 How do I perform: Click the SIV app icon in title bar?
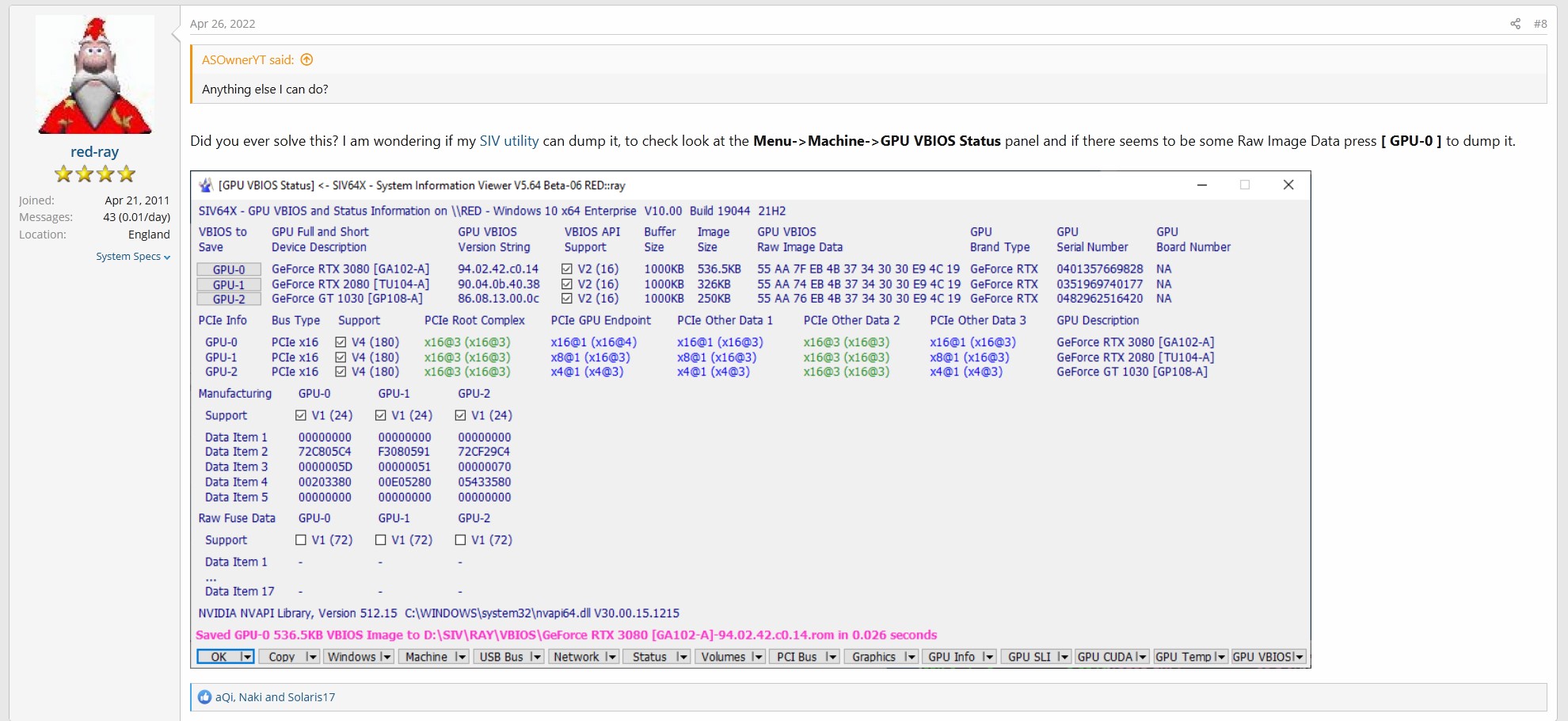206,185
